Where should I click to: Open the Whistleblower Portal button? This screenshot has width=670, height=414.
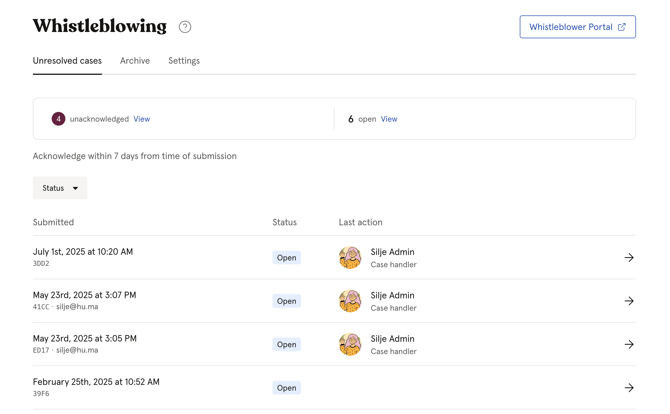[577, 27]
